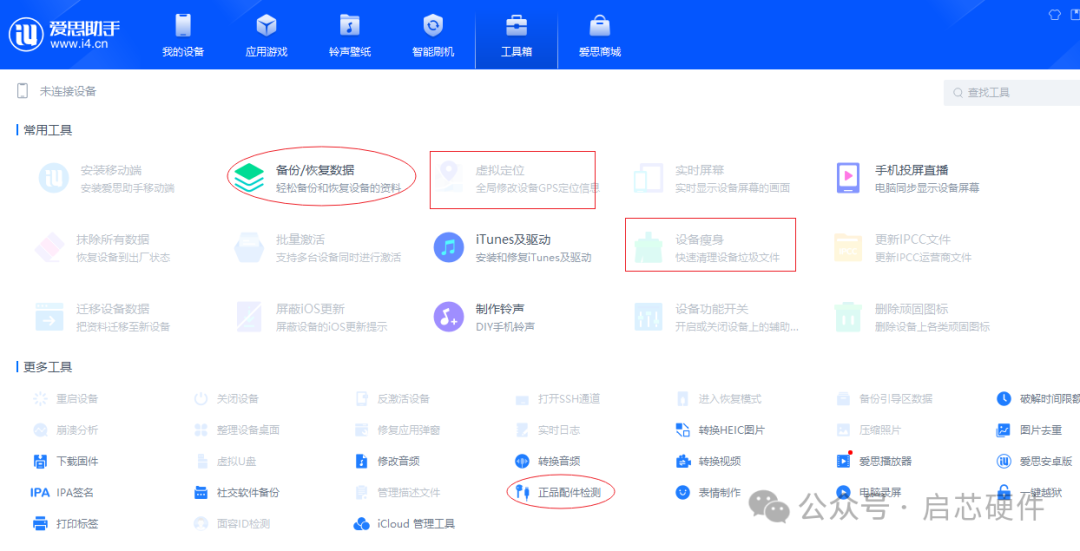The height and width of the screenshot is (551, 1080).
Task: Click 设备瘦身 broom icon
Action: click(649, 247)
